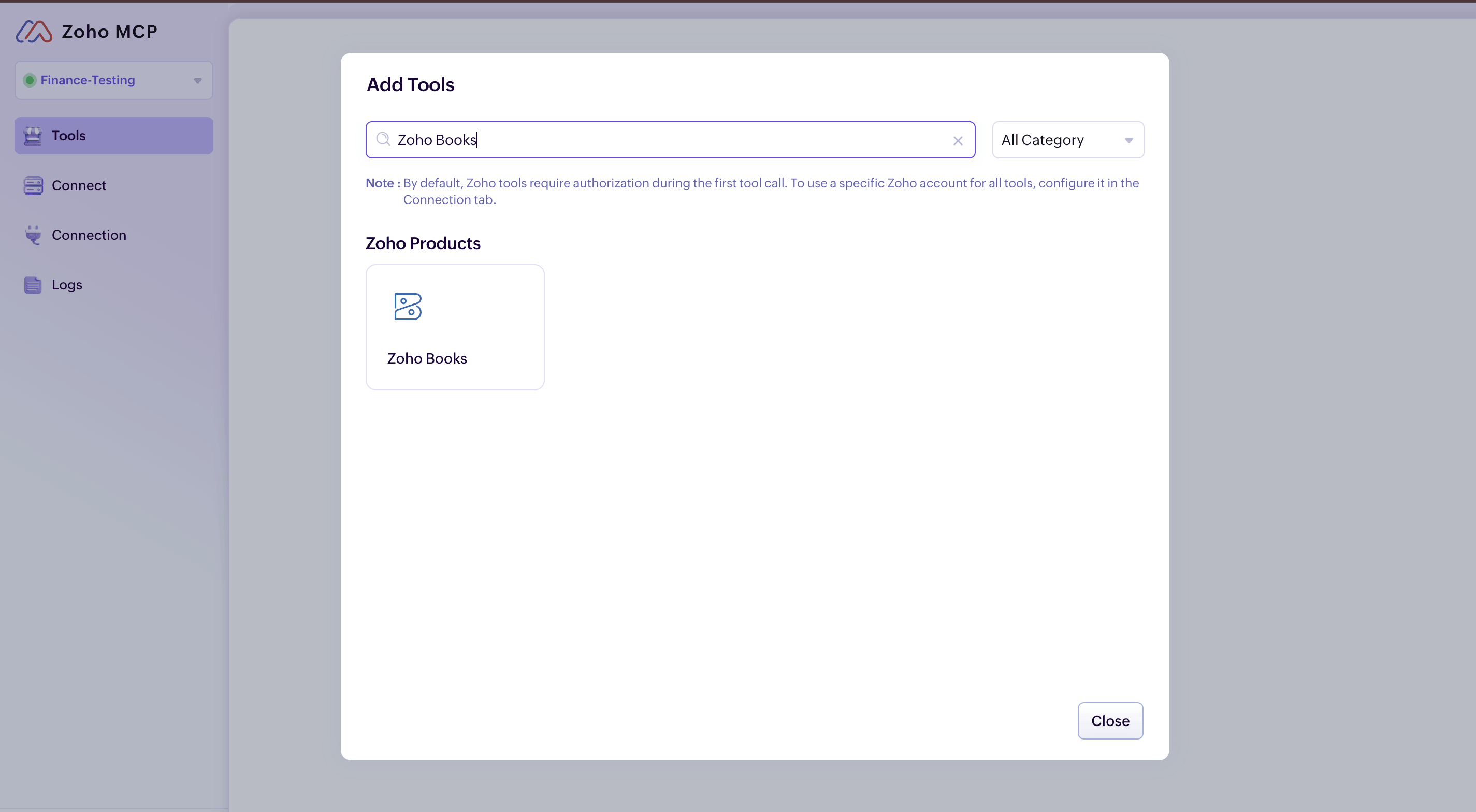
Task: Click the Tools sidebar icon
Action: click(33, 136)
